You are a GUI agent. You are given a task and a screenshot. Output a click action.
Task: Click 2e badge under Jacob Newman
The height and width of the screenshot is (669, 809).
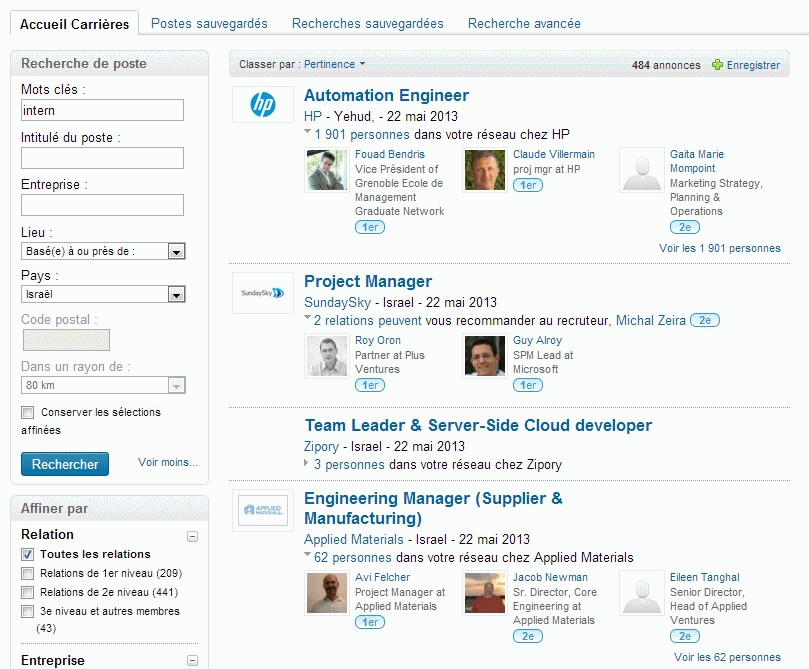(x=528, y=637)
